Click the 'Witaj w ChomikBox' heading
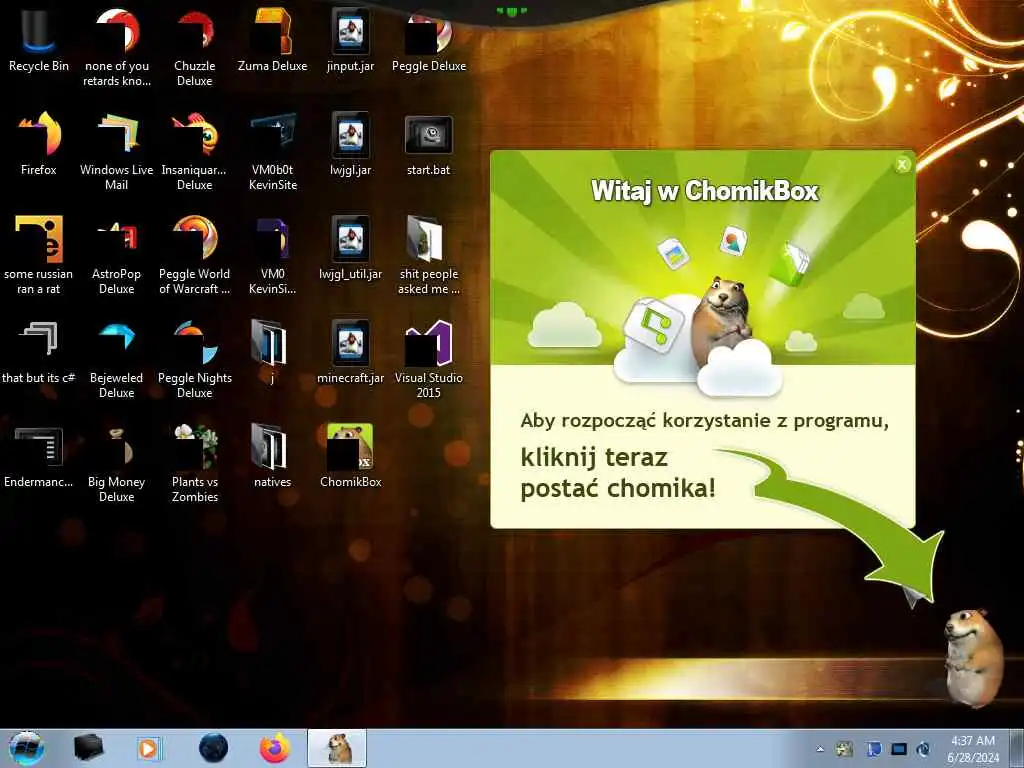1024x768 pixels. coord(705,191)
